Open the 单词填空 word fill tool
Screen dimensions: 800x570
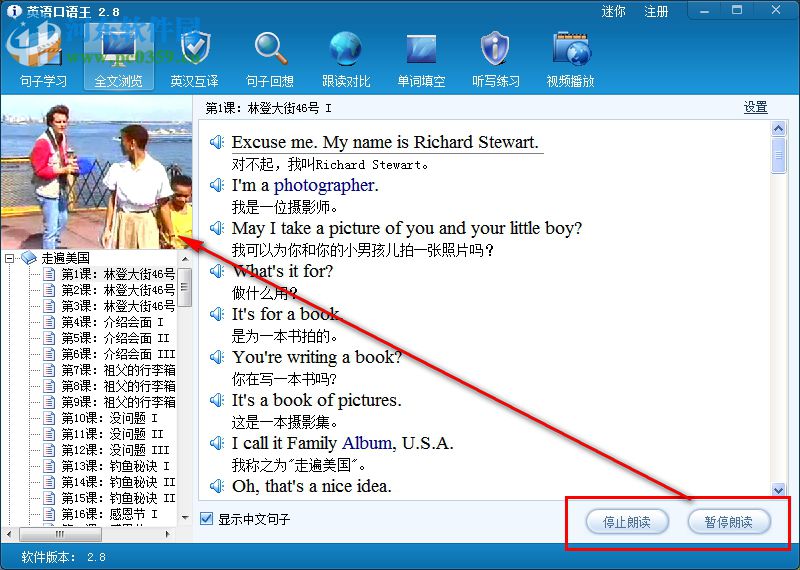[x=421, y=60]
